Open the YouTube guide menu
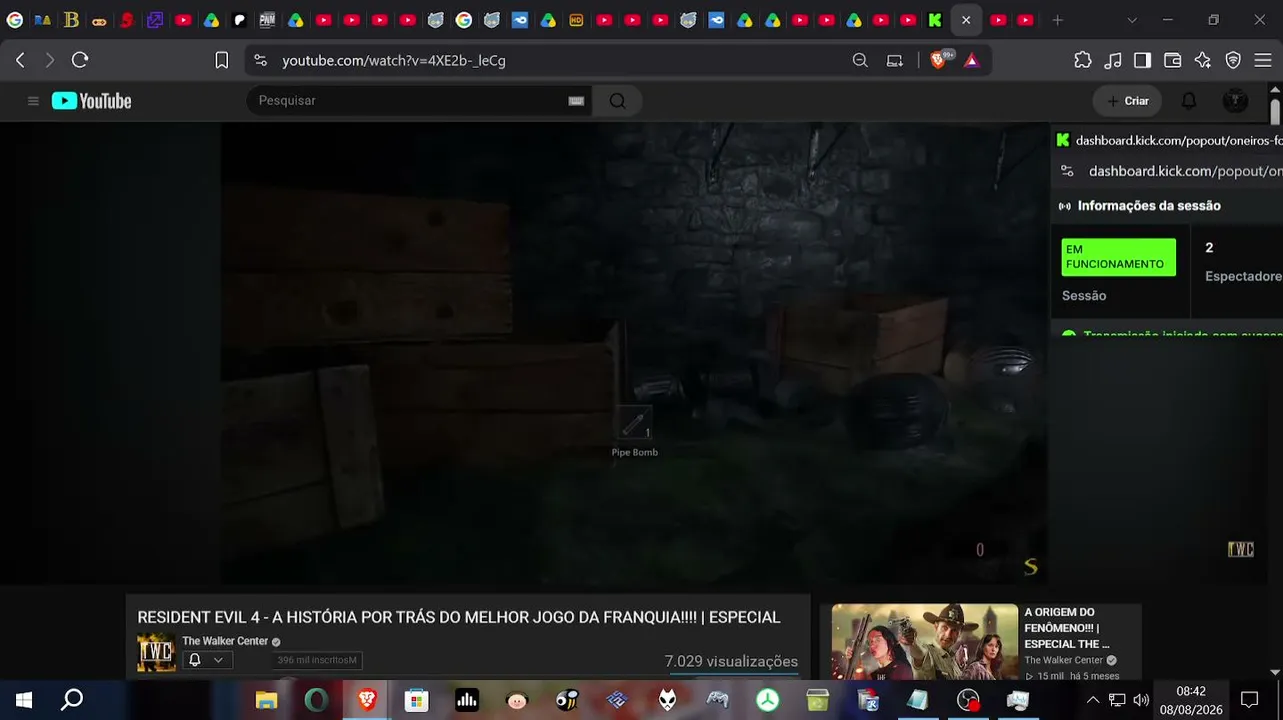 [x=33, y=101]
